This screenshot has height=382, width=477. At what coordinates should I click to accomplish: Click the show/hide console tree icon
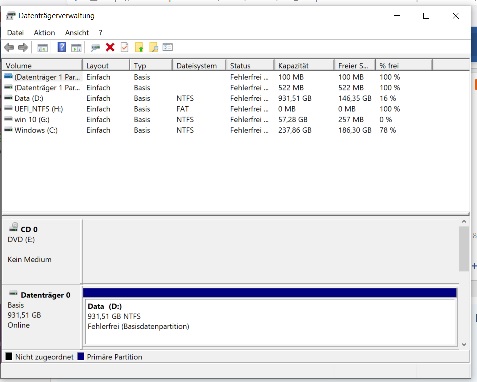[42, 48]
